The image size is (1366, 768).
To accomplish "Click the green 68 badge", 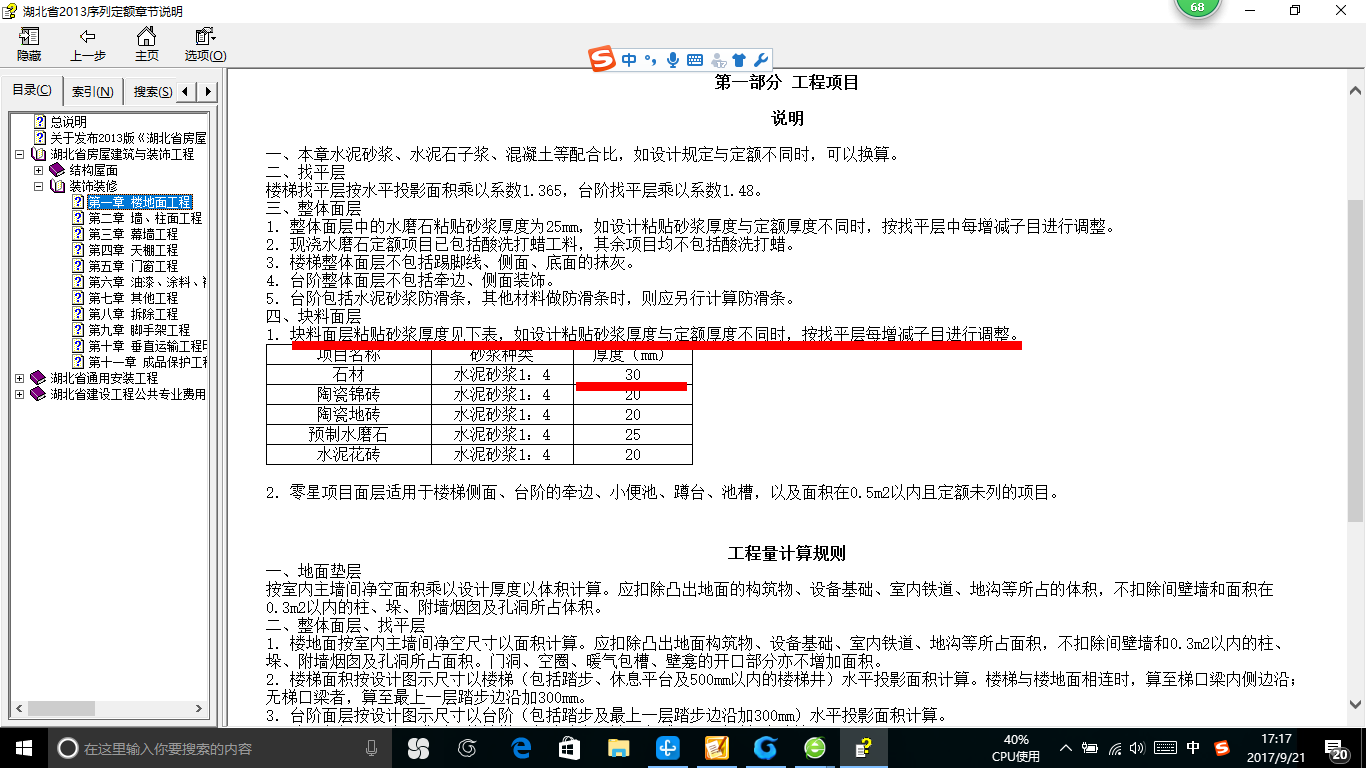I will (x=1197, y=7).
